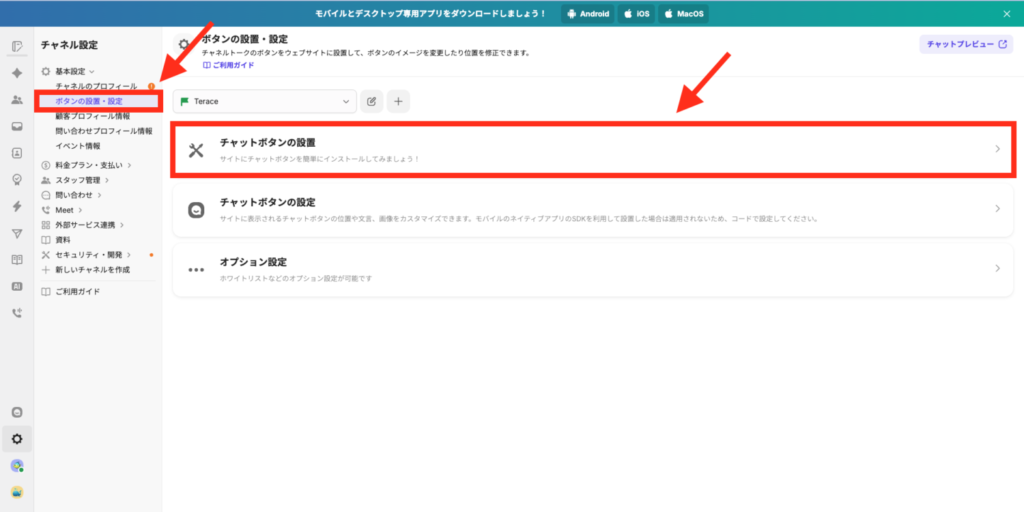
Task: Open the inbox tray icon in left rail
Action: [x=17, y=127]
